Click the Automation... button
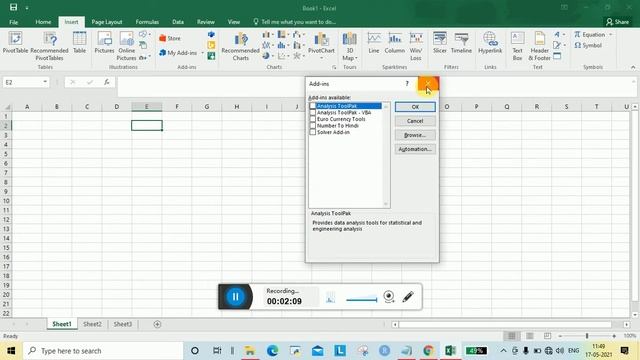This screenshot has width=640, height=360. click(415, 149)
